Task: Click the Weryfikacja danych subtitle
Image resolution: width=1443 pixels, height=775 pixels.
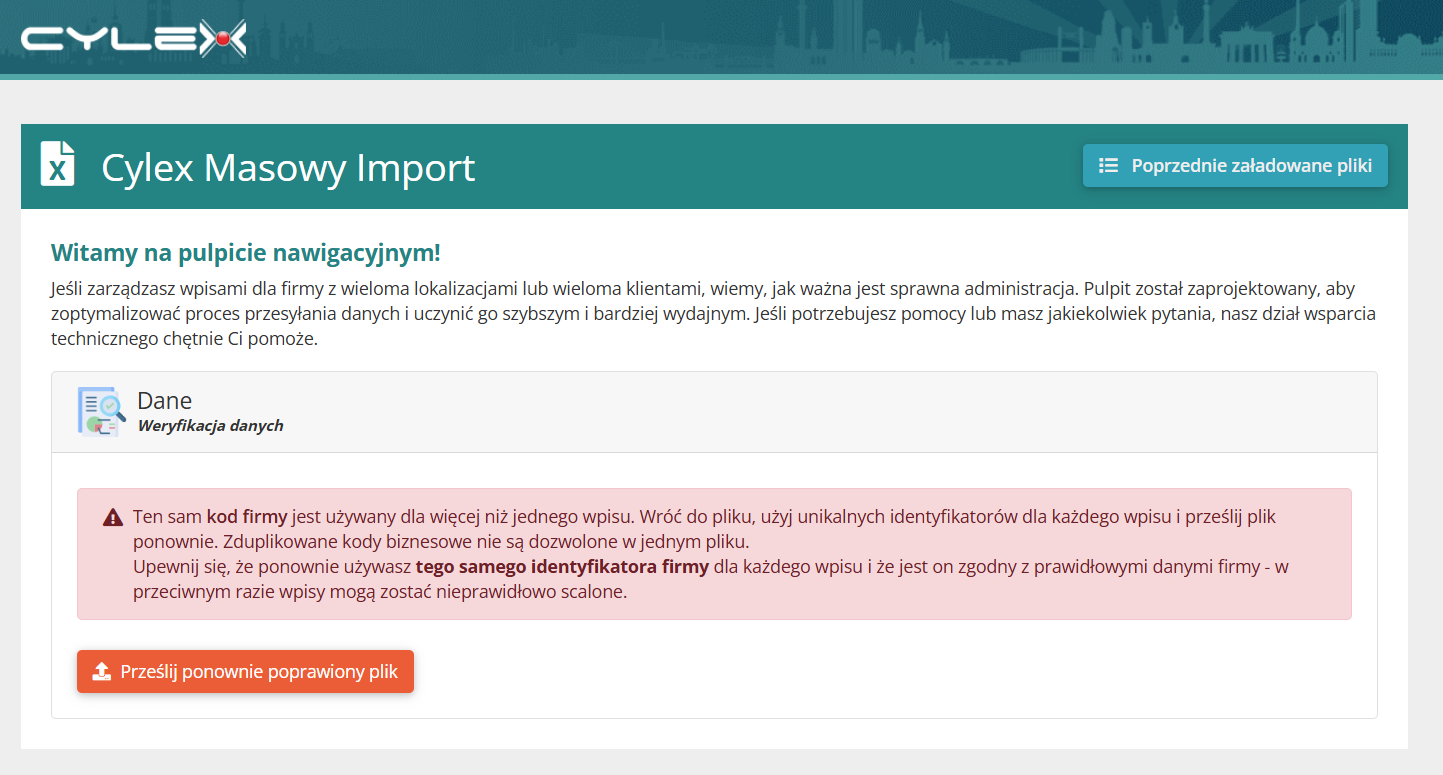Action: pyautogui.click(x=210, y=426)
